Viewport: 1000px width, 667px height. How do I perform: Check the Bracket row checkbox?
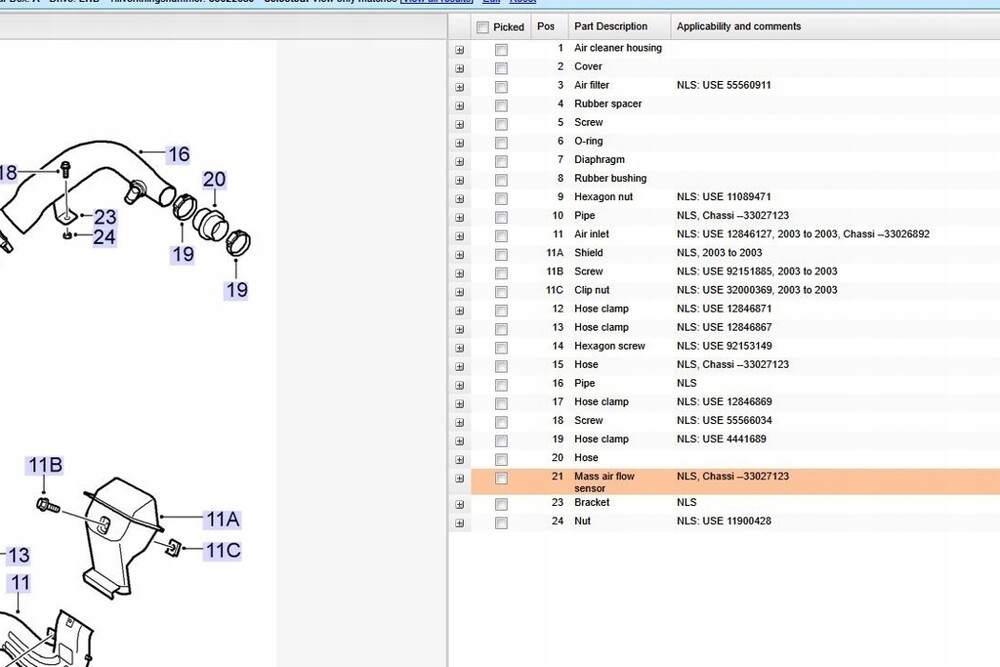(x=501, y=504)
